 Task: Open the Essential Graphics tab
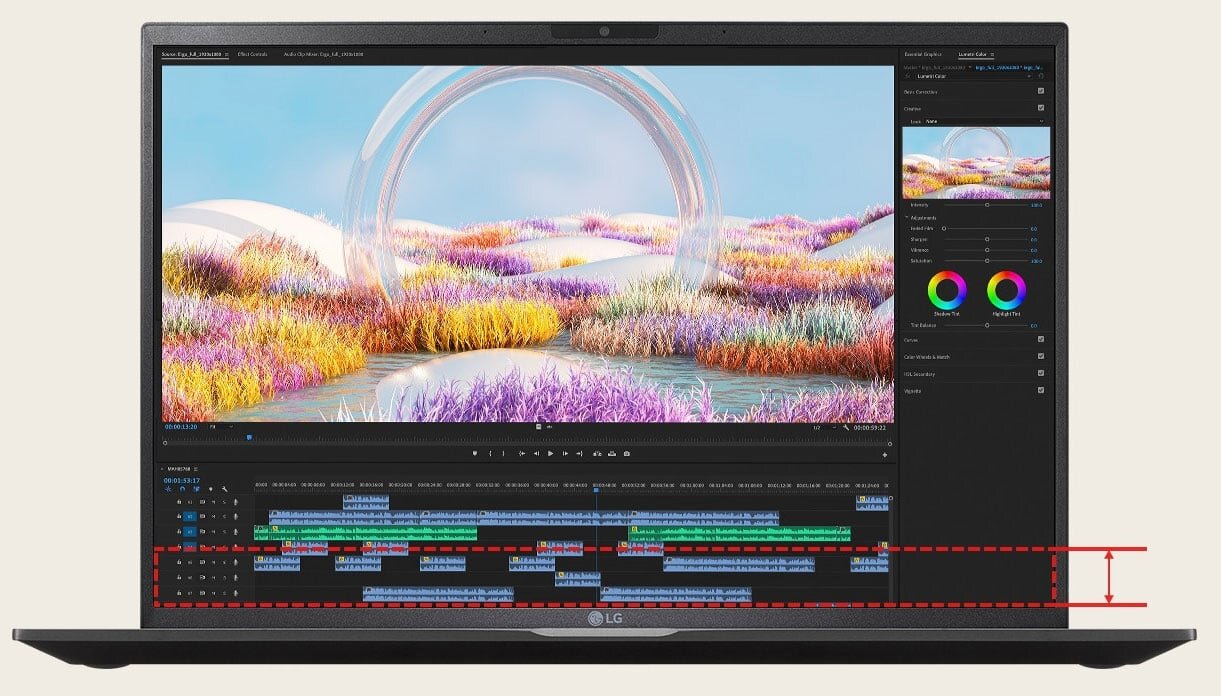point(922,54)
